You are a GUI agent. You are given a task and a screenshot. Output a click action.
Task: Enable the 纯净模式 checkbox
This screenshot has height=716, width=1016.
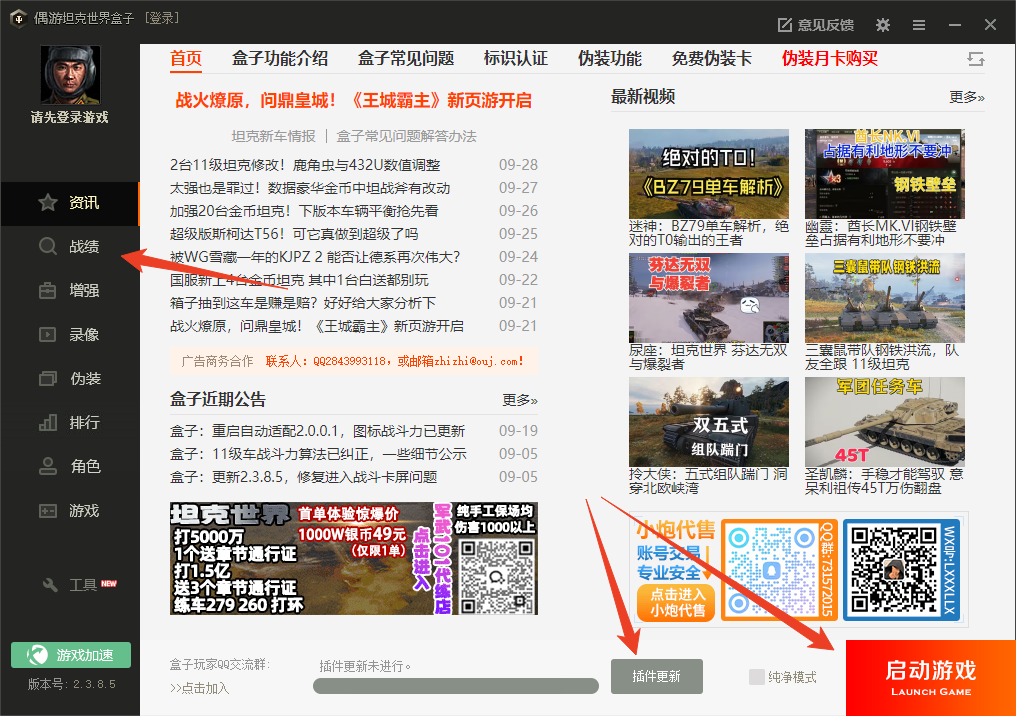point(757,677)
